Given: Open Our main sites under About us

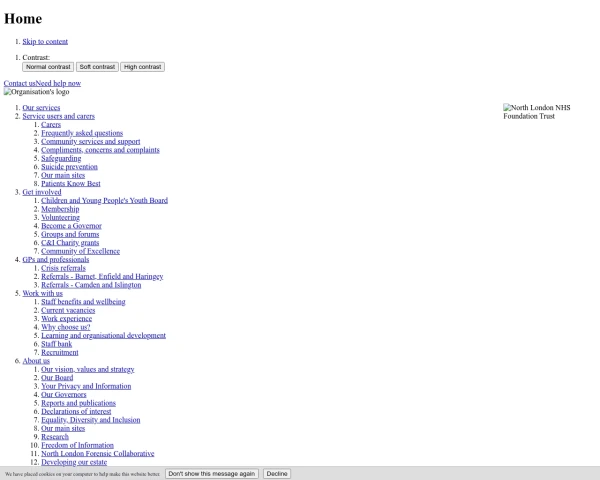Looking at the screenshot, I should click(63, 428).
